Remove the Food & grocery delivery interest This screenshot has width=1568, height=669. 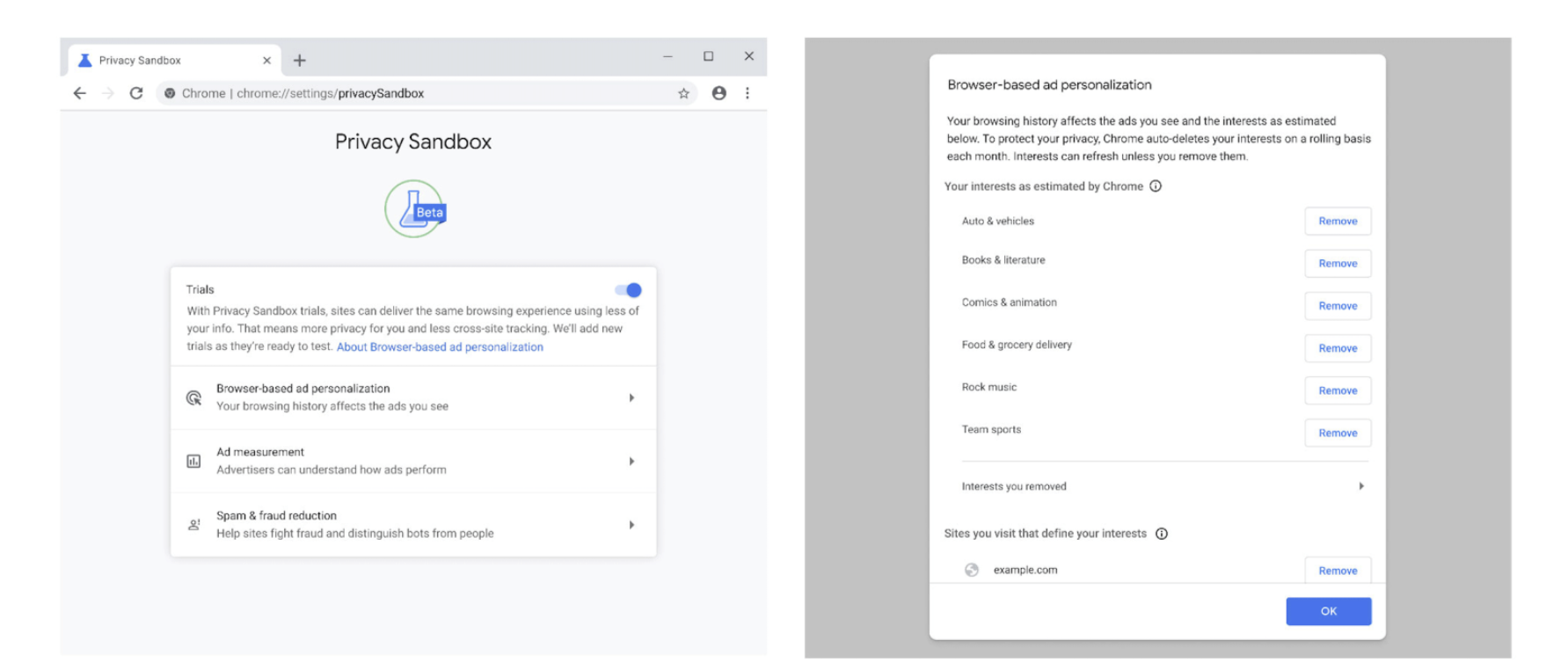1338,348
